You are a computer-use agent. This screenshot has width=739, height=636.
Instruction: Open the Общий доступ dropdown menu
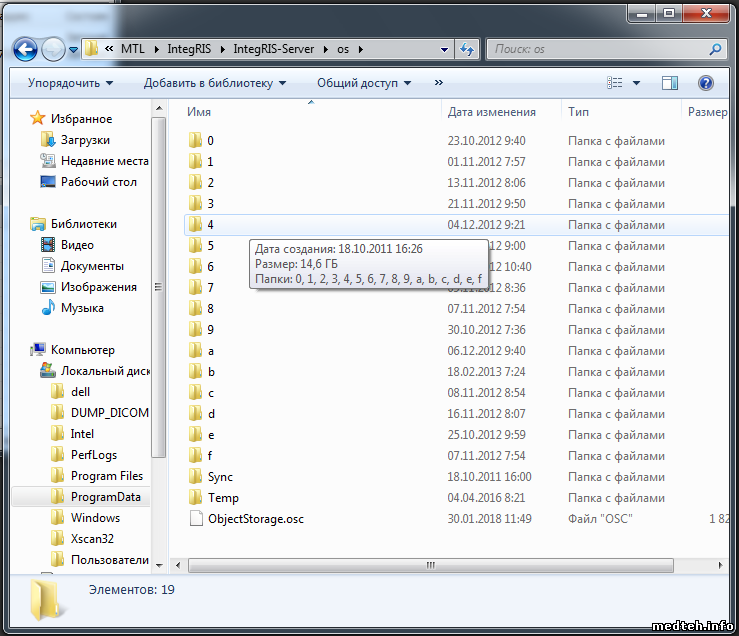(x=364, y=83)
